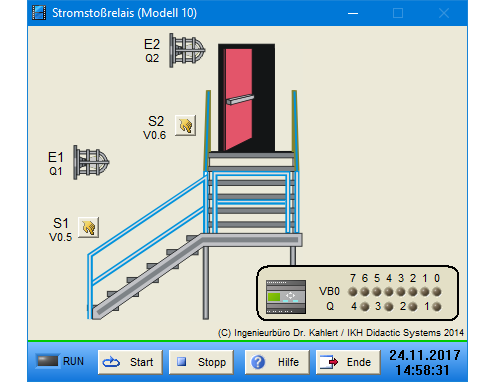Exit using the Ende button
Screen dimensions: 497x382
[348, 362]
